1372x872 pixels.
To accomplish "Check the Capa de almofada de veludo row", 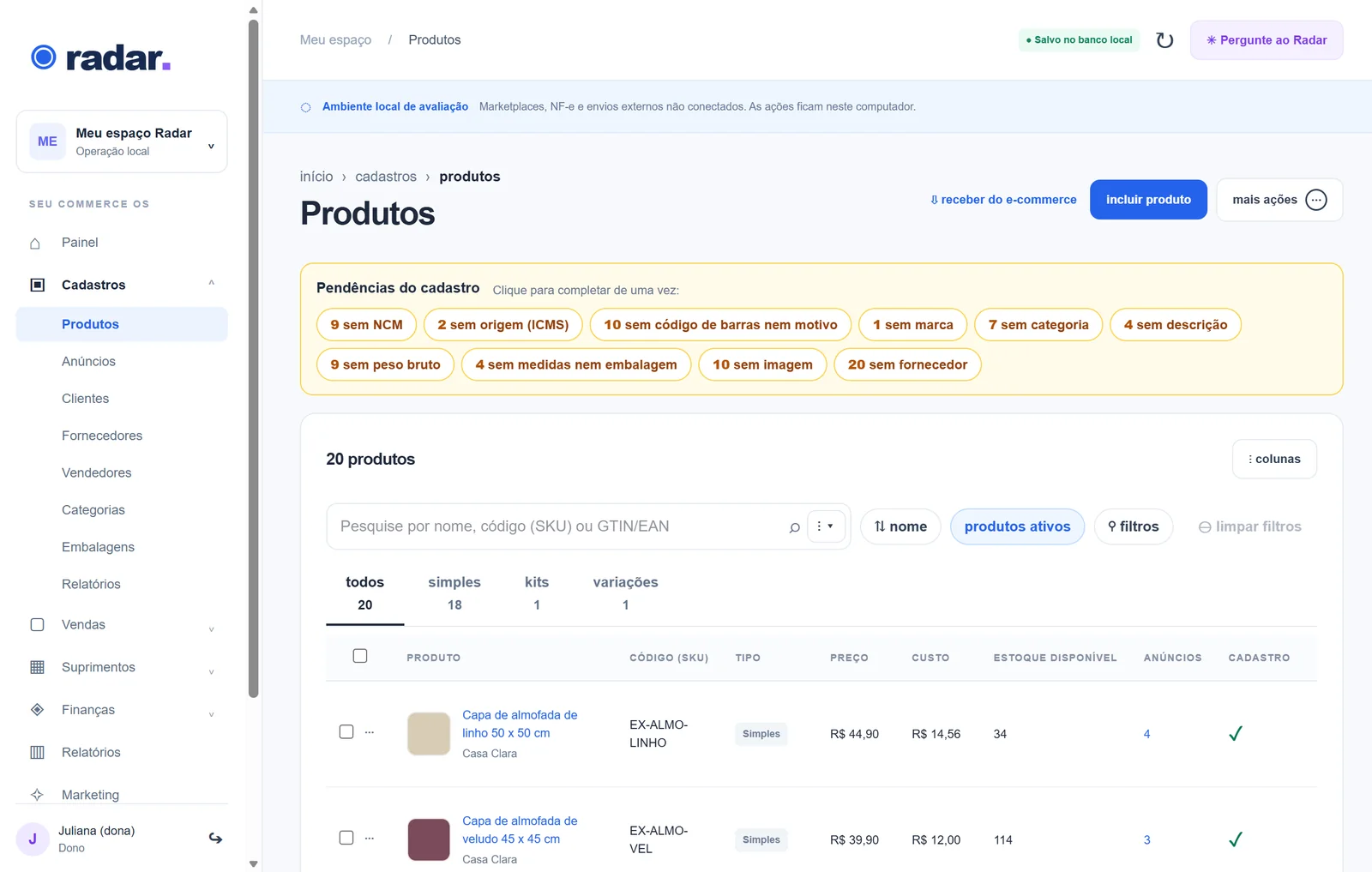I will point(346,838).
